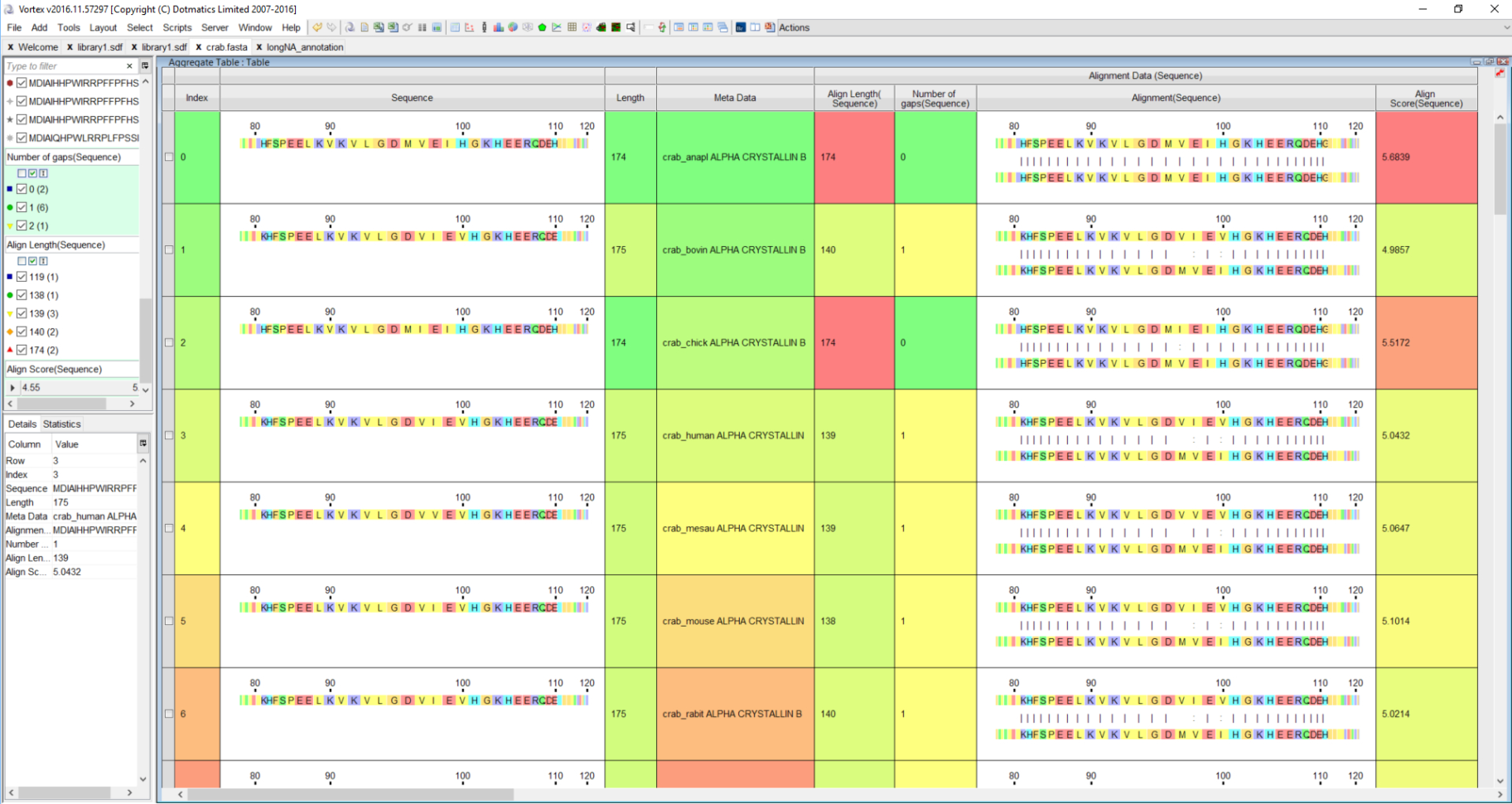Image resolution: width=1512 pixels, height=804 pixels.
Task: Open the Scripts menu
Action: coord(177,27)
